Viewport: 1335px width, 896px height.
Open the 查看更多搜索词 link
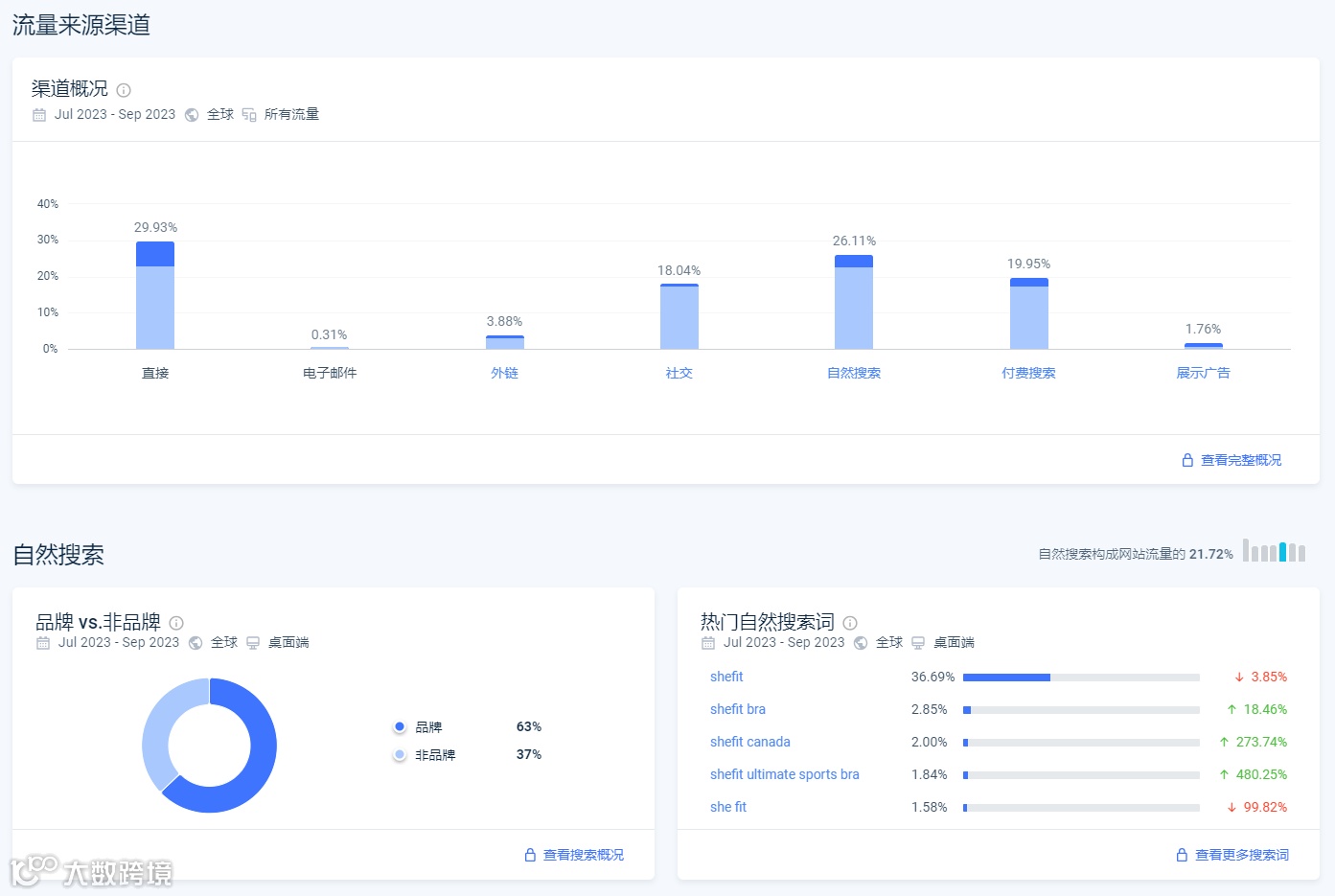point(1242,855)
